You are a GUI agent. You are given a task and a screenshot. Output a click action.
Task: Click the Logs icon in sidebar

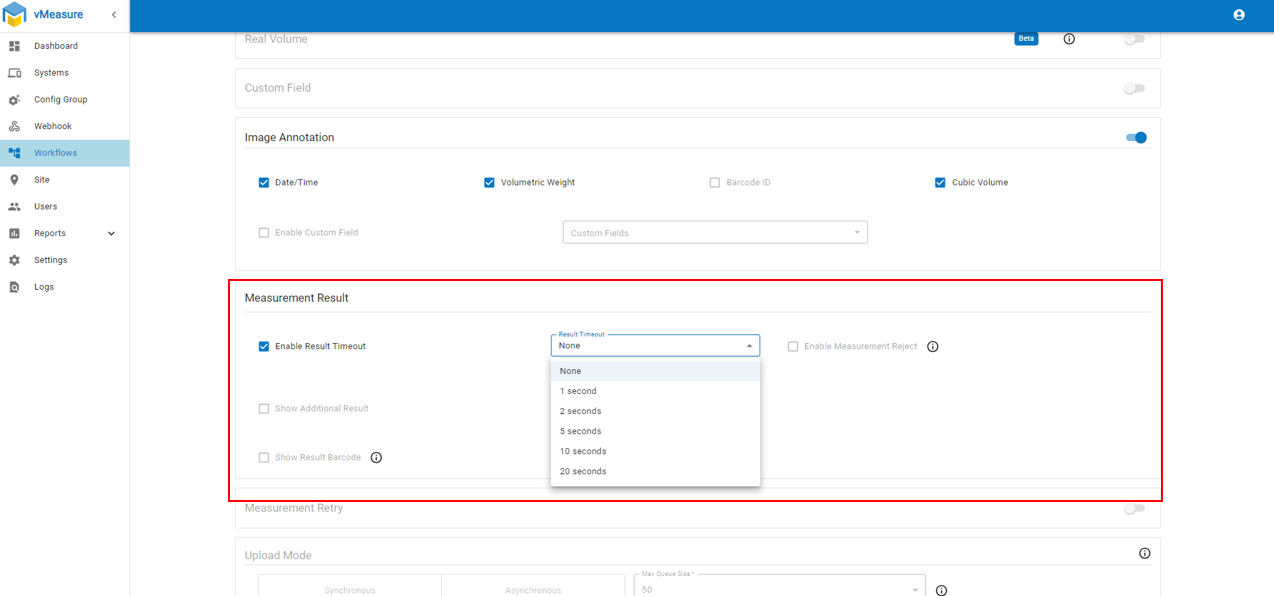(14, 287)
